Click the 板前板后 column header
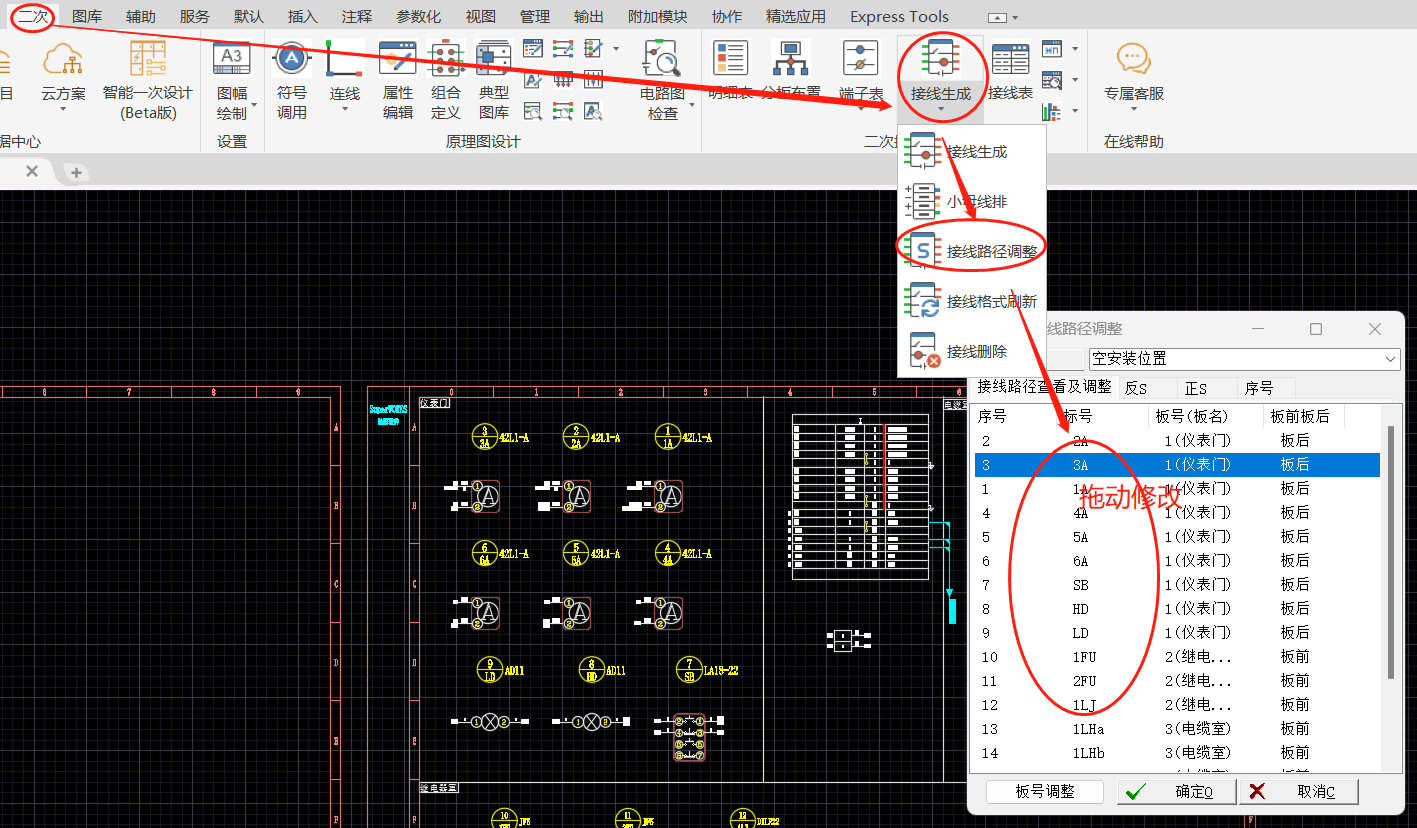This screenshot has height=828, width=1417. click(1304, 416)
